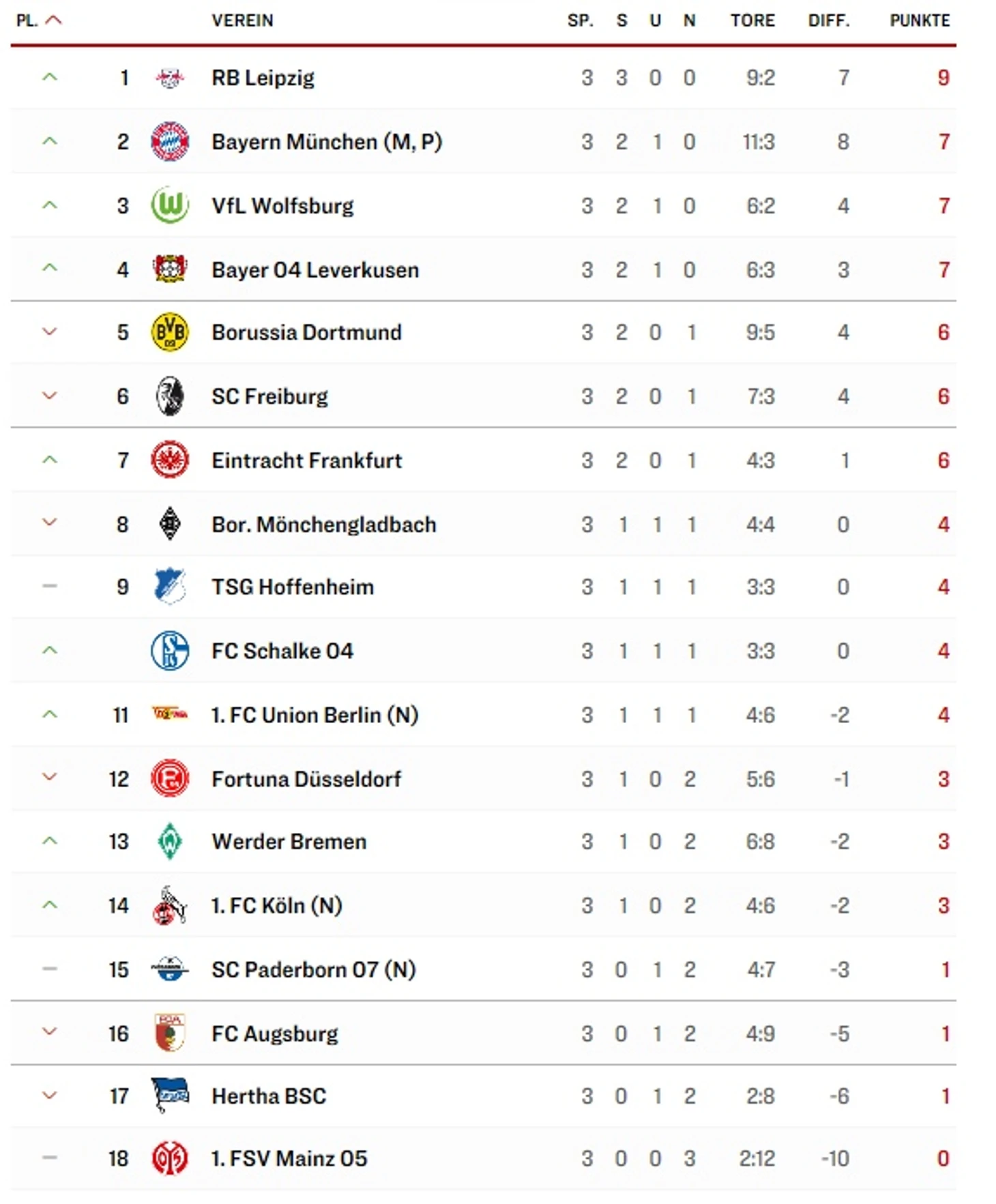Sort table by TORE column header
The image size is (996, 1204).
[752, 20]
